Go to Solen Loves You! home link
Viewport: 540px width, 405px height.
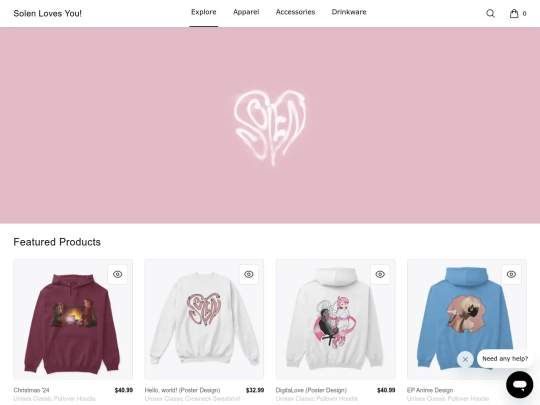coord(48,13)
